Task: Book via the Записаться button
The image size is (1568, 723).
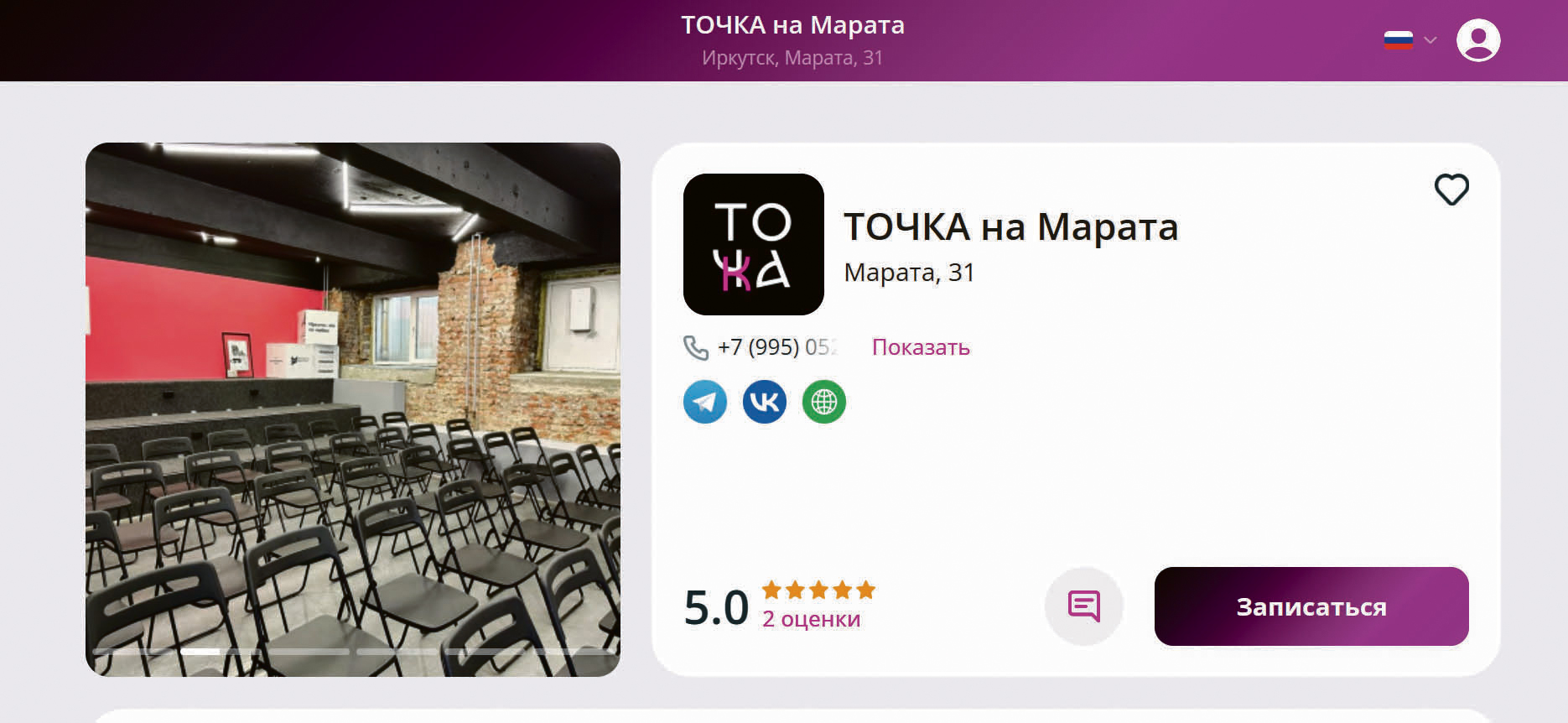Action: (1311, 606)
